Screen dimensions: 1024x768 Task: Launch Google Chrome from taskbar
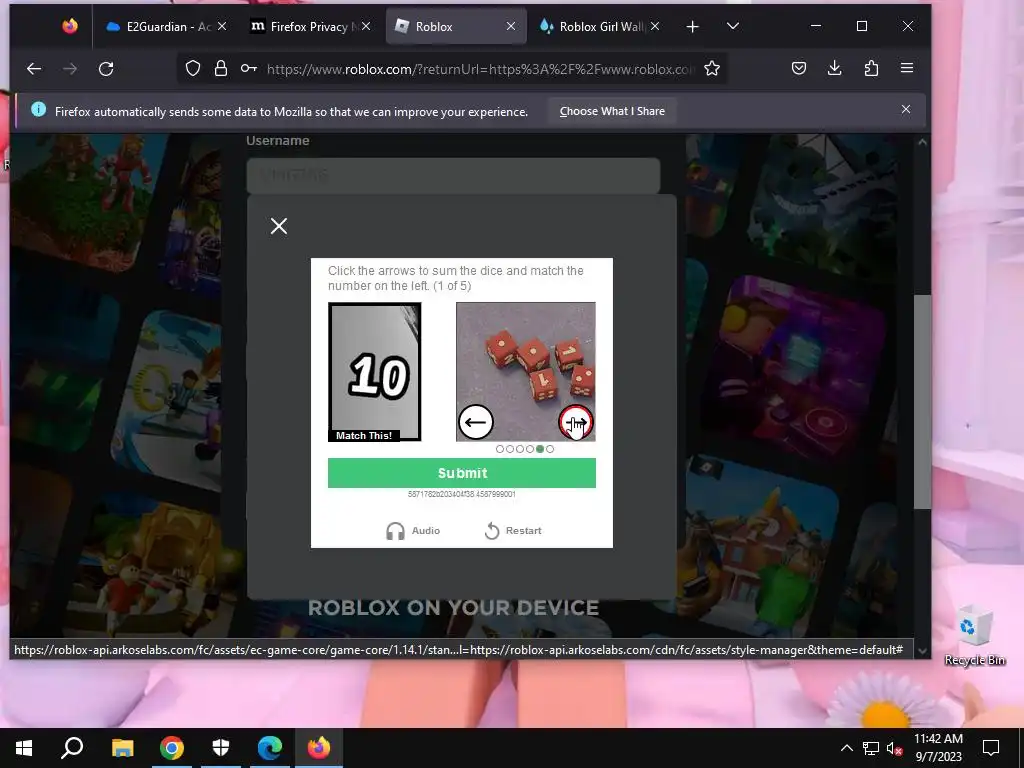(x=172, y=748)
